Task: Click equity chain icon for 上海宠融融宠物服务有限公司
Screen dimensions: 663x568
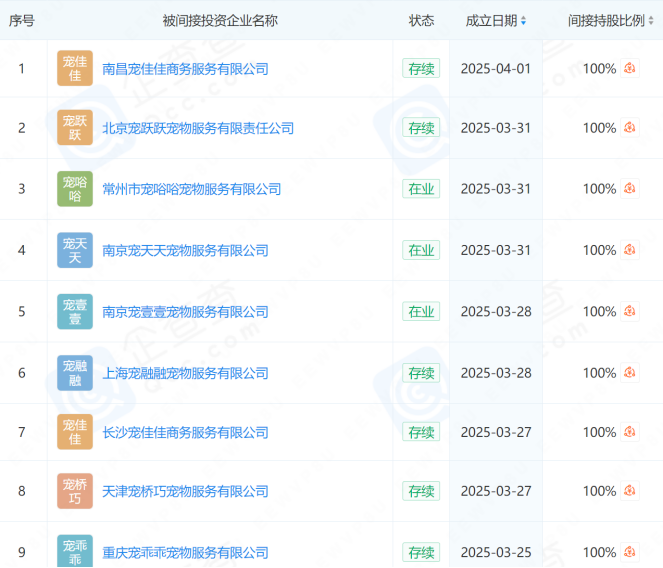Action: click(630, 373)
